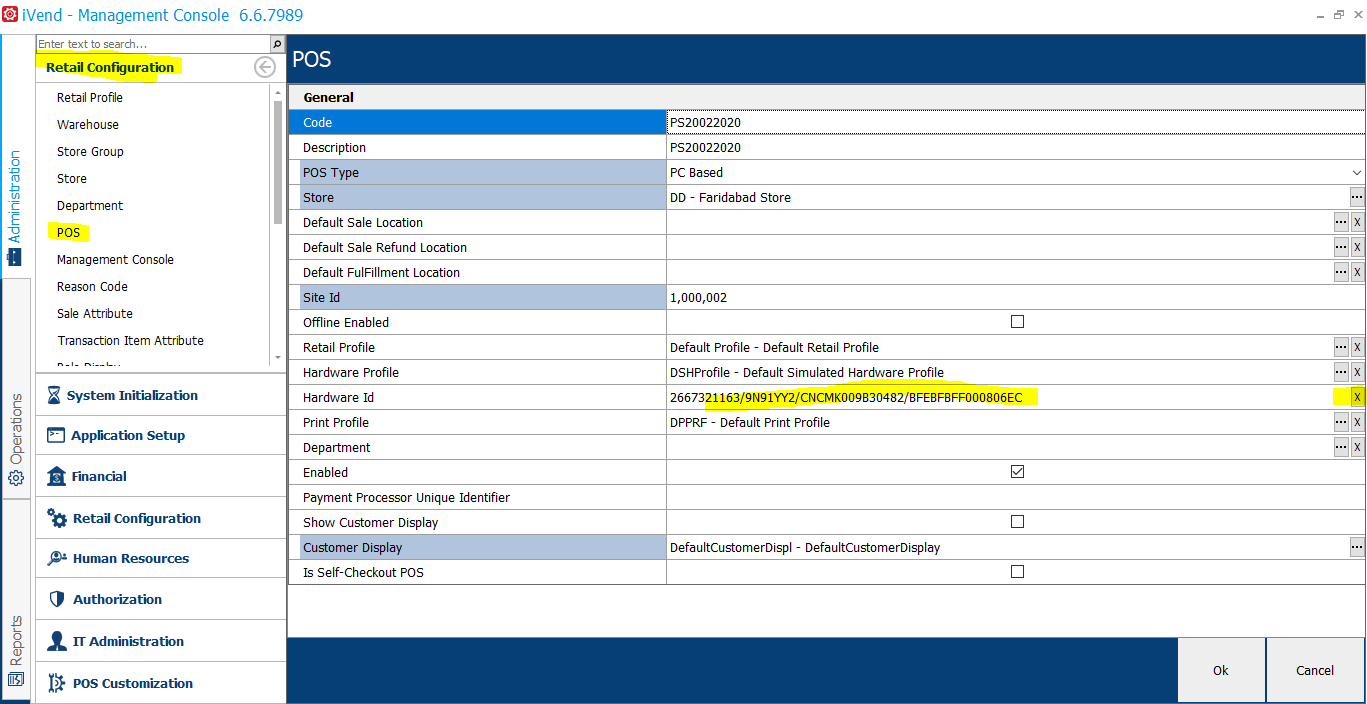This screenshot has width=1367, height=704.
Task: Select Store in the navigation list
Action: coord(72,179)
